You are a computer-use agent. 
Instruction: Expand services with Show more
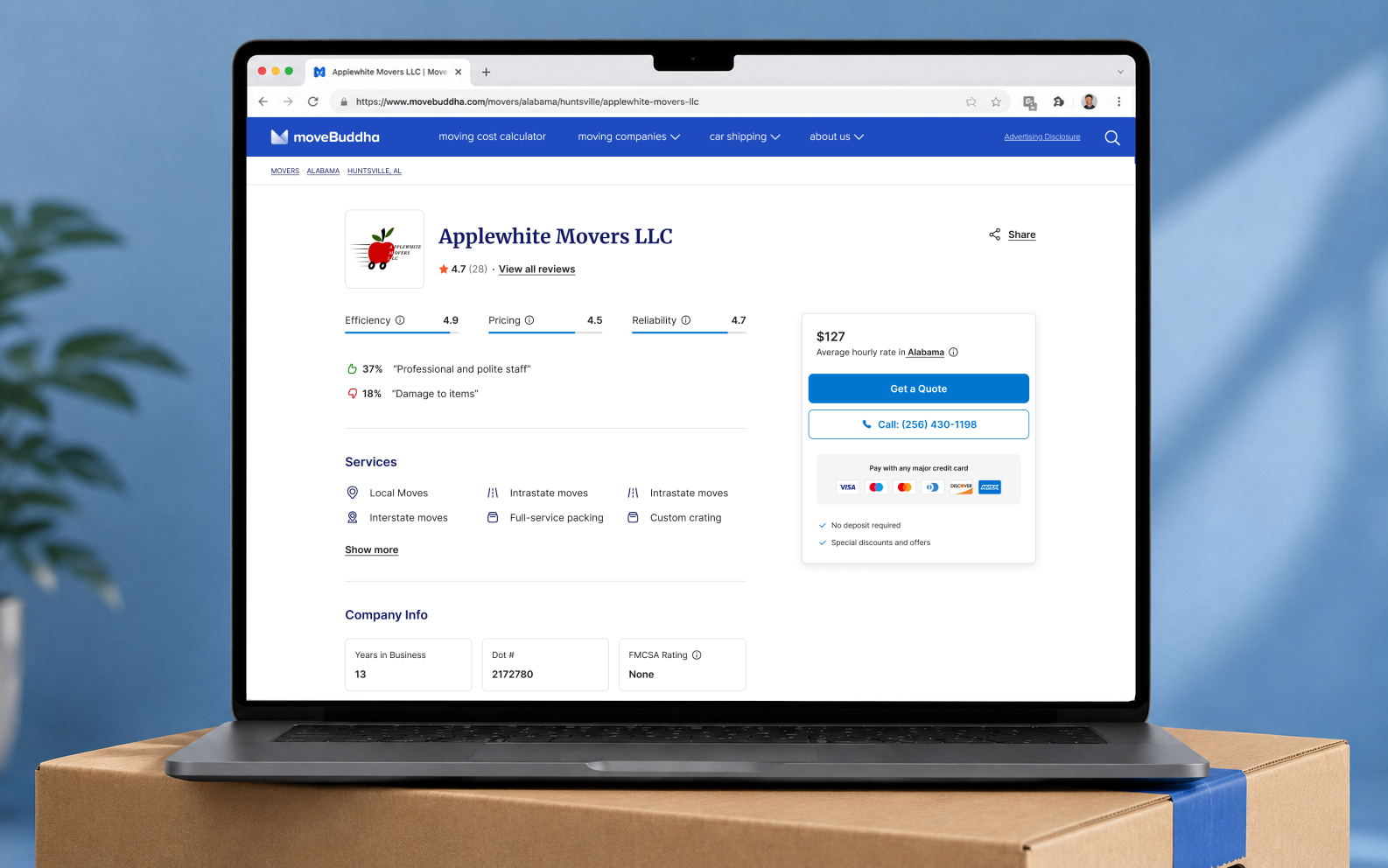point(372,550)
